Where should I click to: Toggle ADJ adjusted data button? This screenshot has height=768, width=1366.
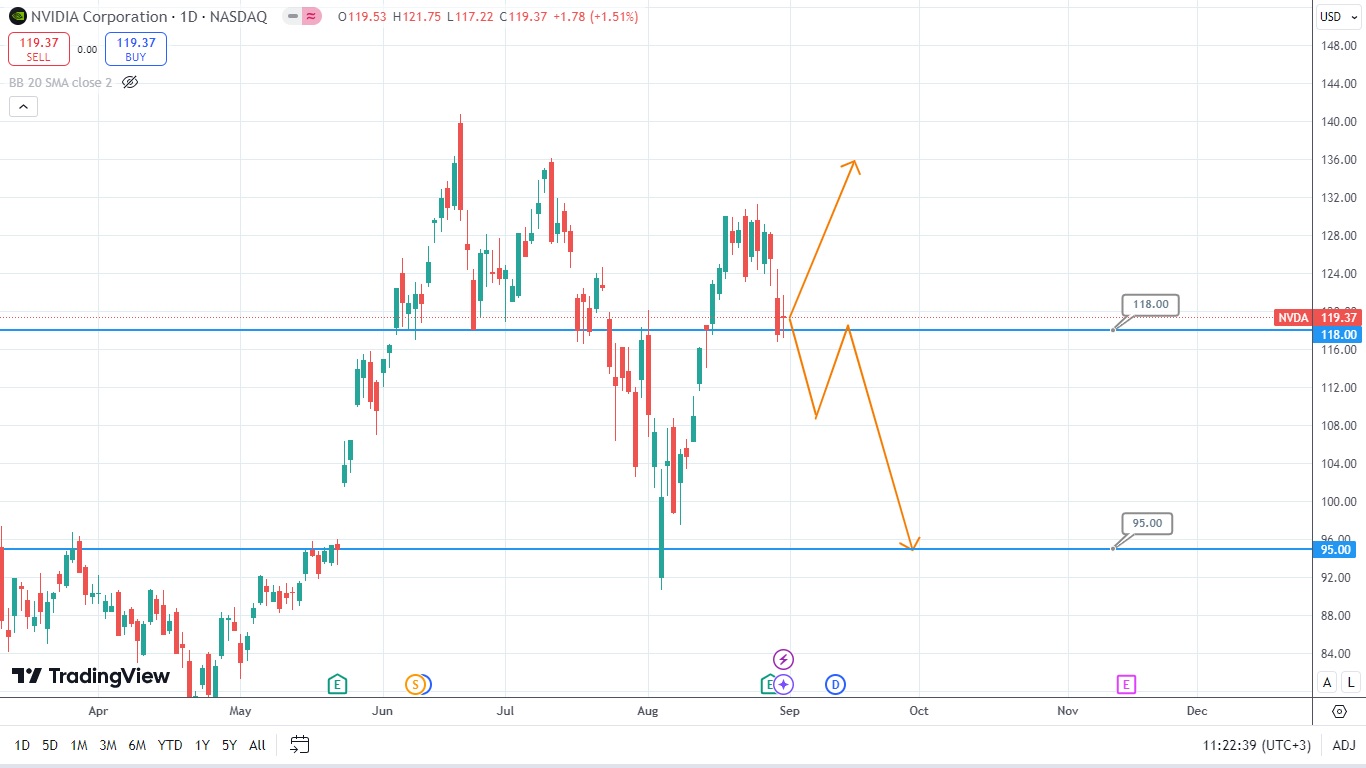[x=1344, y=745]
